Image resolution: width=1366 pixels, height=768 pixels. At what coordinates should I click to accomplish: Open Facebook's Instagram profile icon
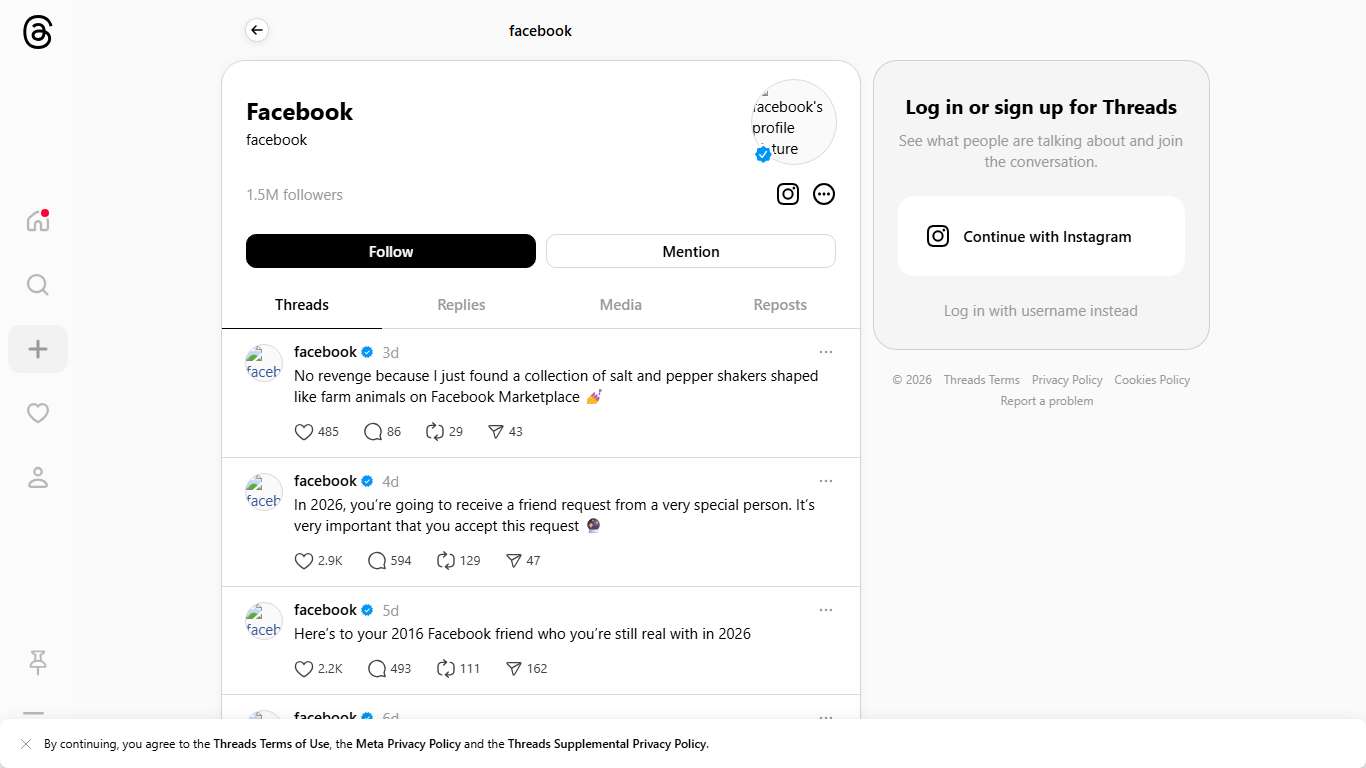tap(788, 194)
